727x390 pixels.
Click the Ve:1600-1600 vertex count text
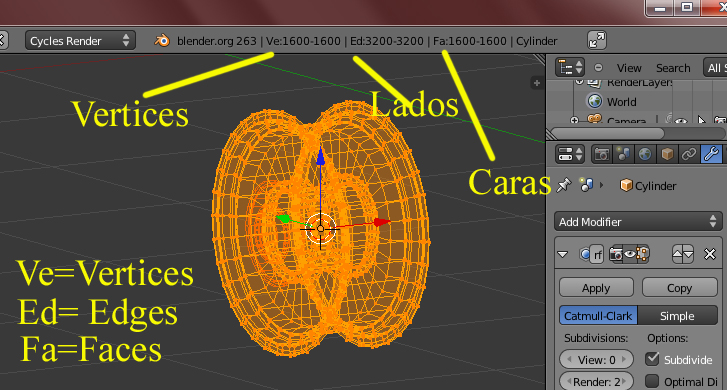pos(303,41)
